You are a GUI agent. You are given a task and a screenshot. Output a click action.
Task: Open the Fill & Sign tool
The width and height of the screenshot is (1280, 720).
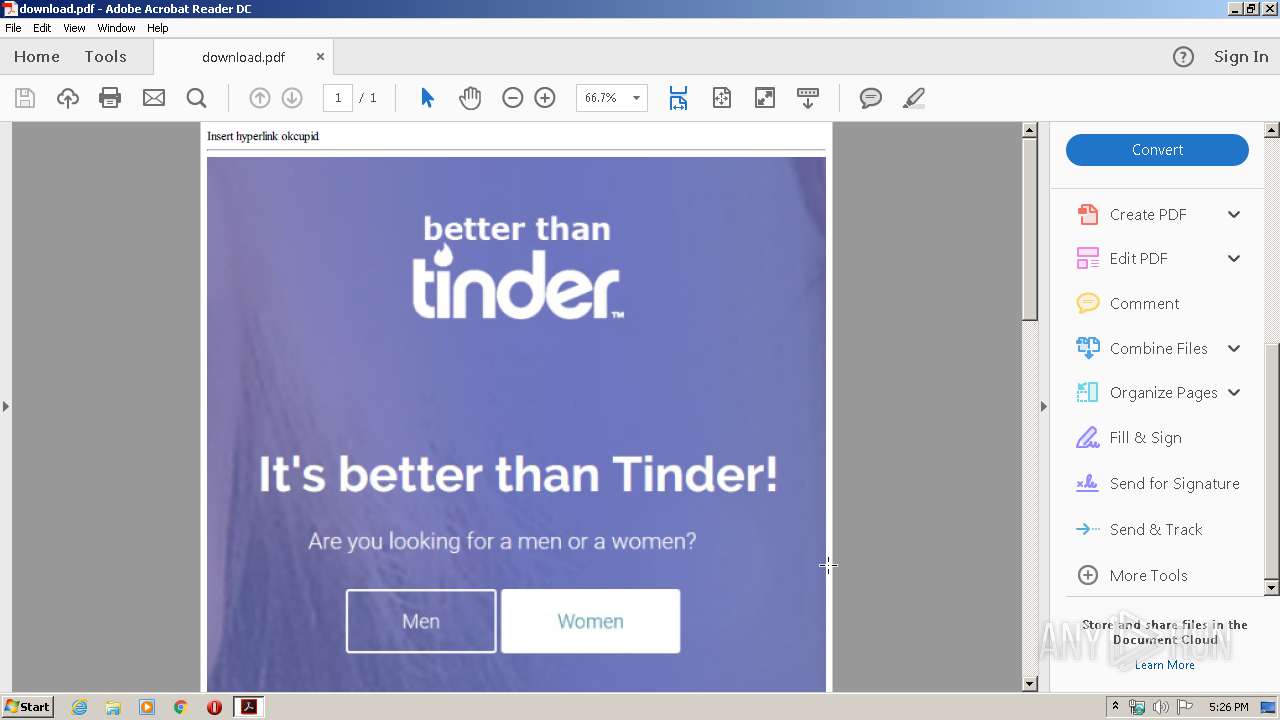click(x=1145, y=437)
